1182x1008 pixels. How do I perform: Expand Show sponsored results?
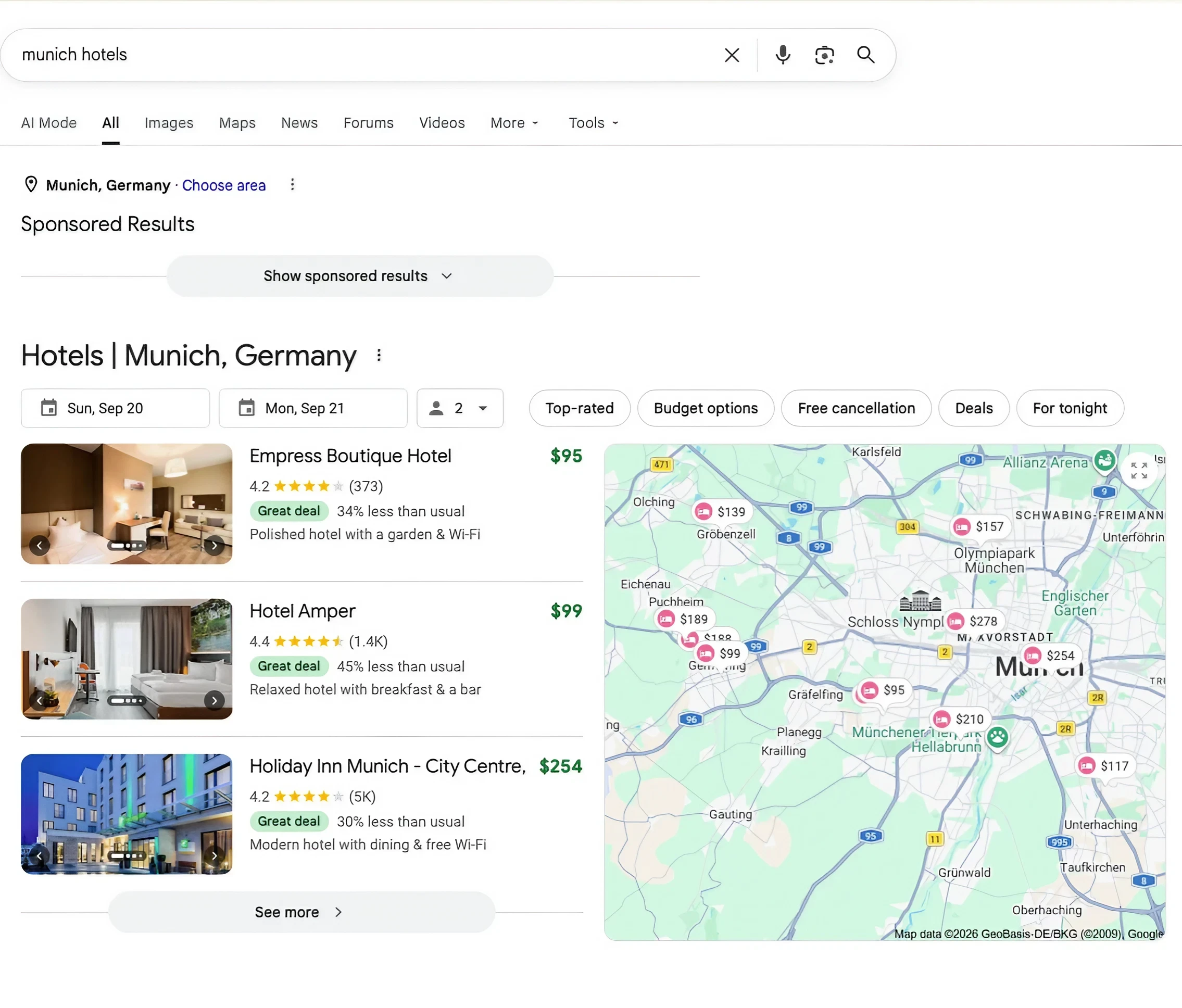pos(359,276)
